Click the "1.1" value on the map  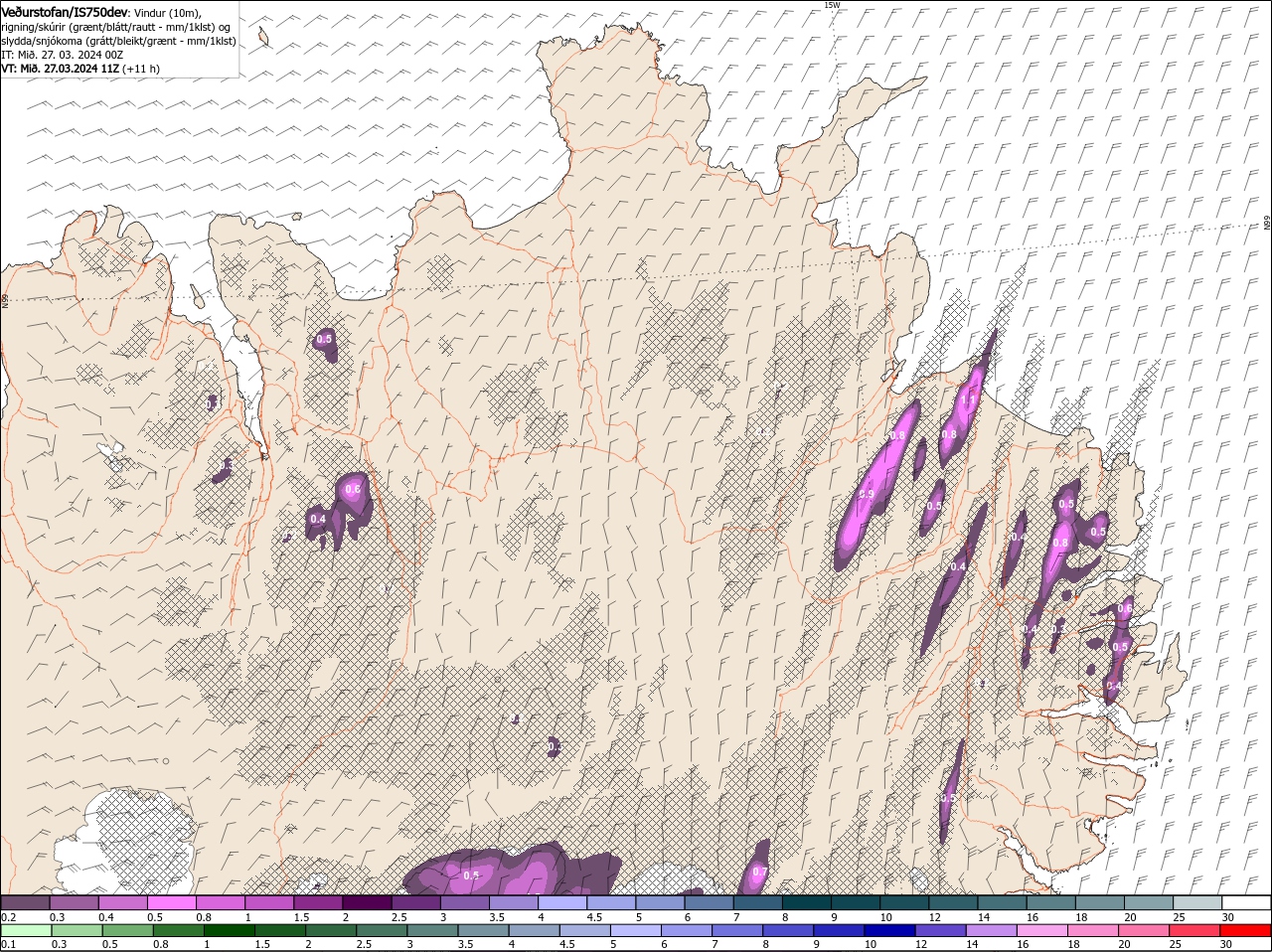(x=968, y=400)
